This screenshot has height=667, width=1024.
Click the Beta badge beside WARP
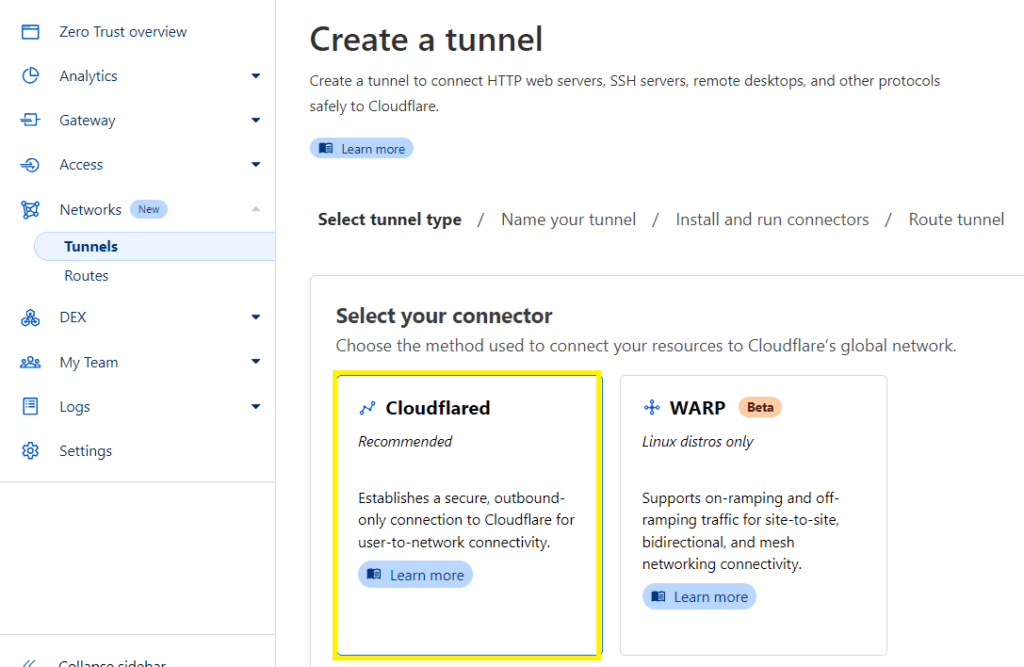(760, 407)
